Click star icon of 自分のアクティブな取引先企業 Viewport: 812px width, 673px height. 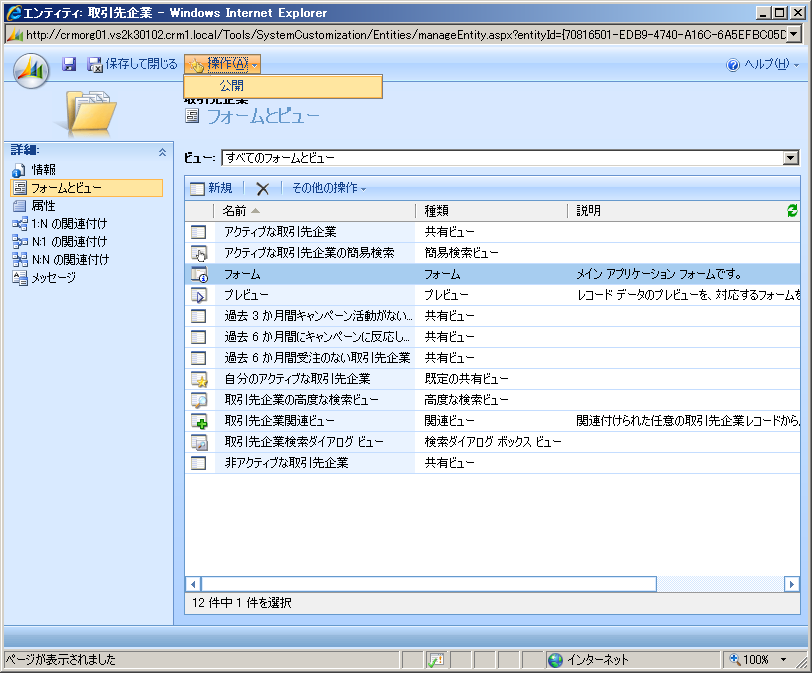pos(199,379)
